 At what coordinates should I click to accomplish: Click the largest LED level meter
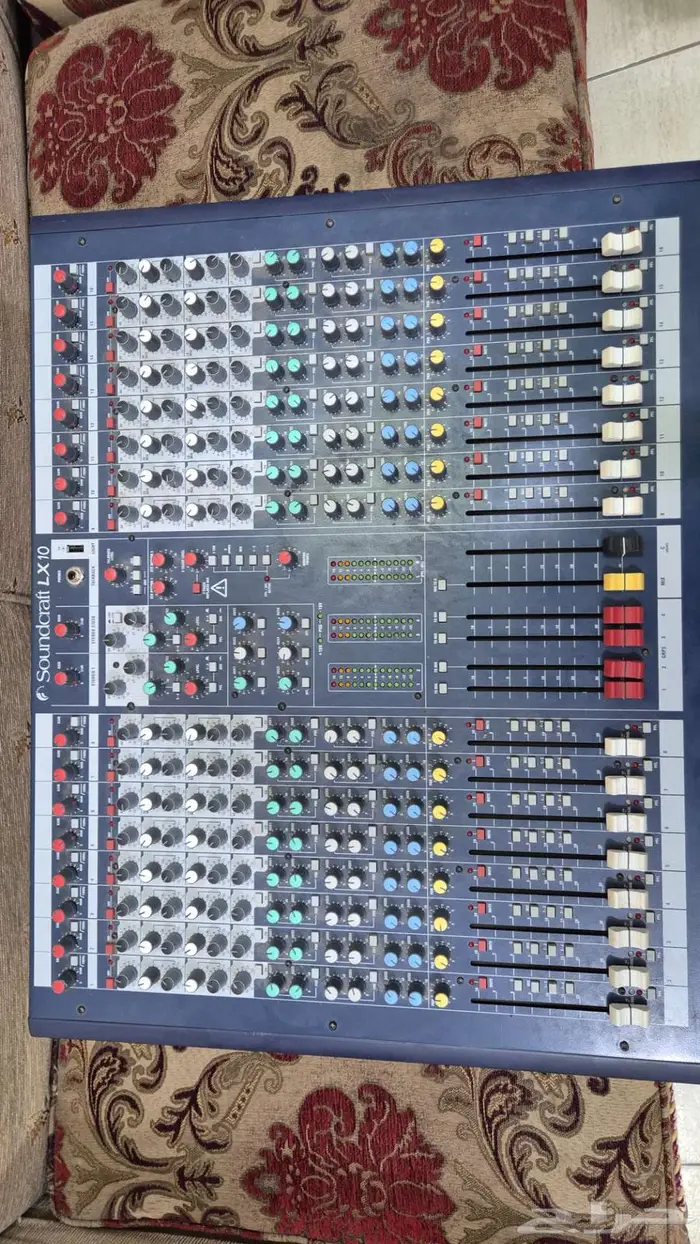pyautogui.click(x=374, y=571)
